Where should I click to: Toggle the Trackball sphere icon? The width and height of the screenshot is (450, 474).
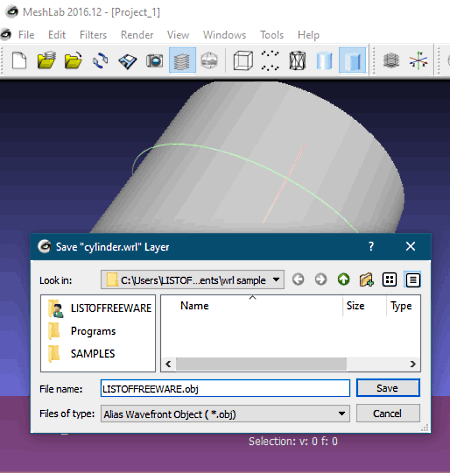point(209,61)
